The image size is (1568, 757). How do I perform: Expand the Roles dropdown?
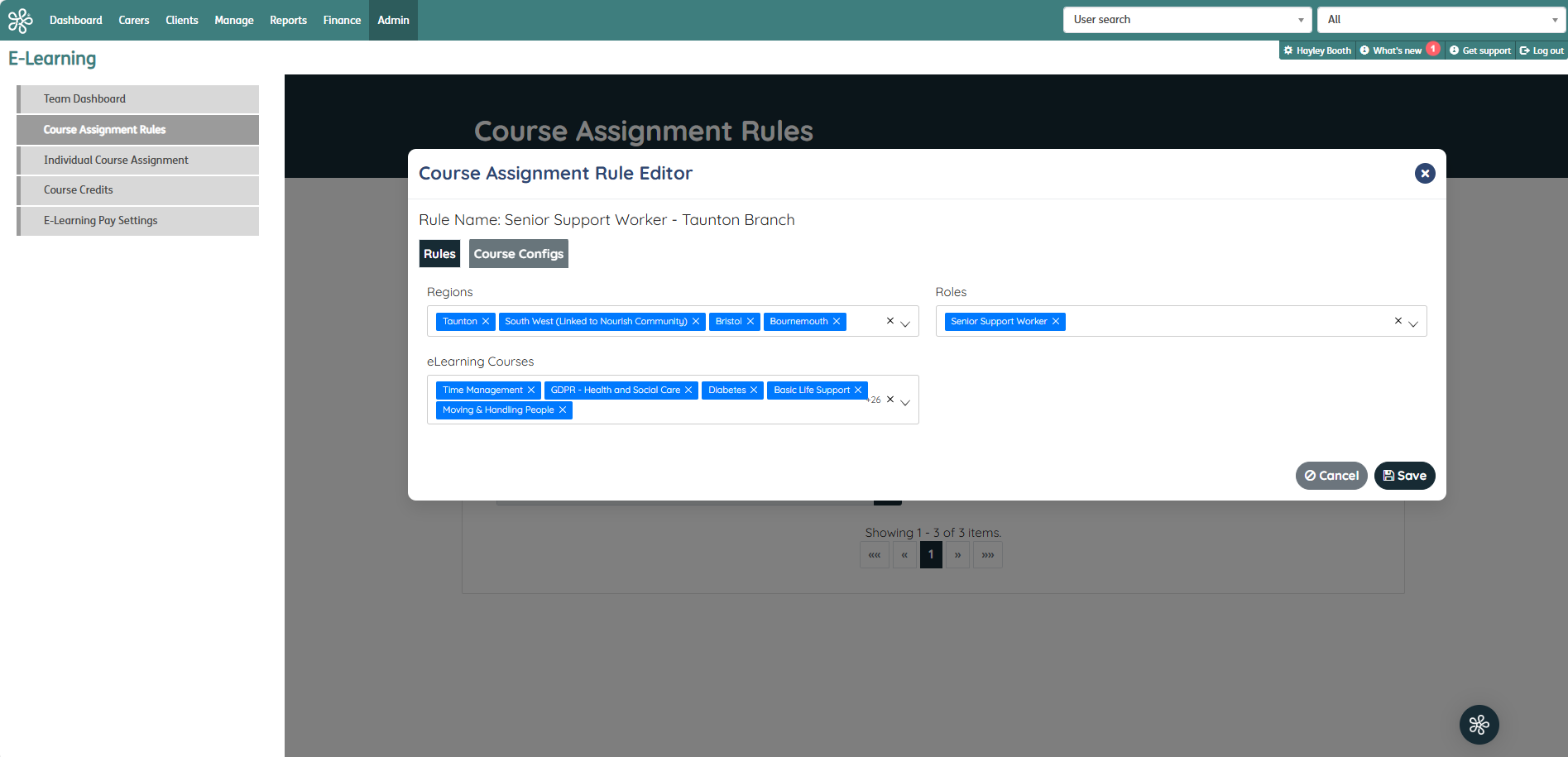tap(1412, 323)
